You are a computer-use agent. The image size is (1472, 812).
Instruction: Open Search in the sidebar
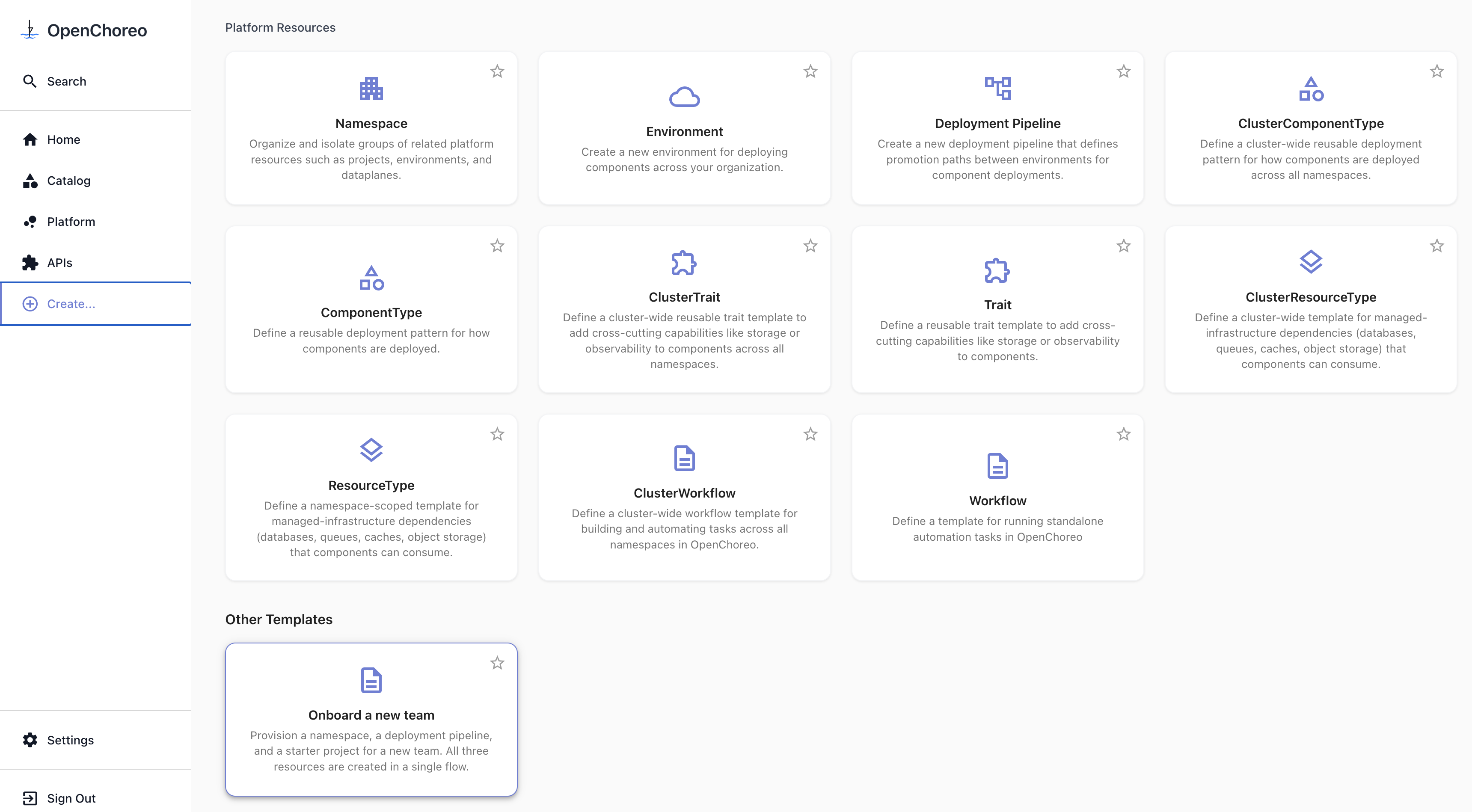tap(95, 81)
